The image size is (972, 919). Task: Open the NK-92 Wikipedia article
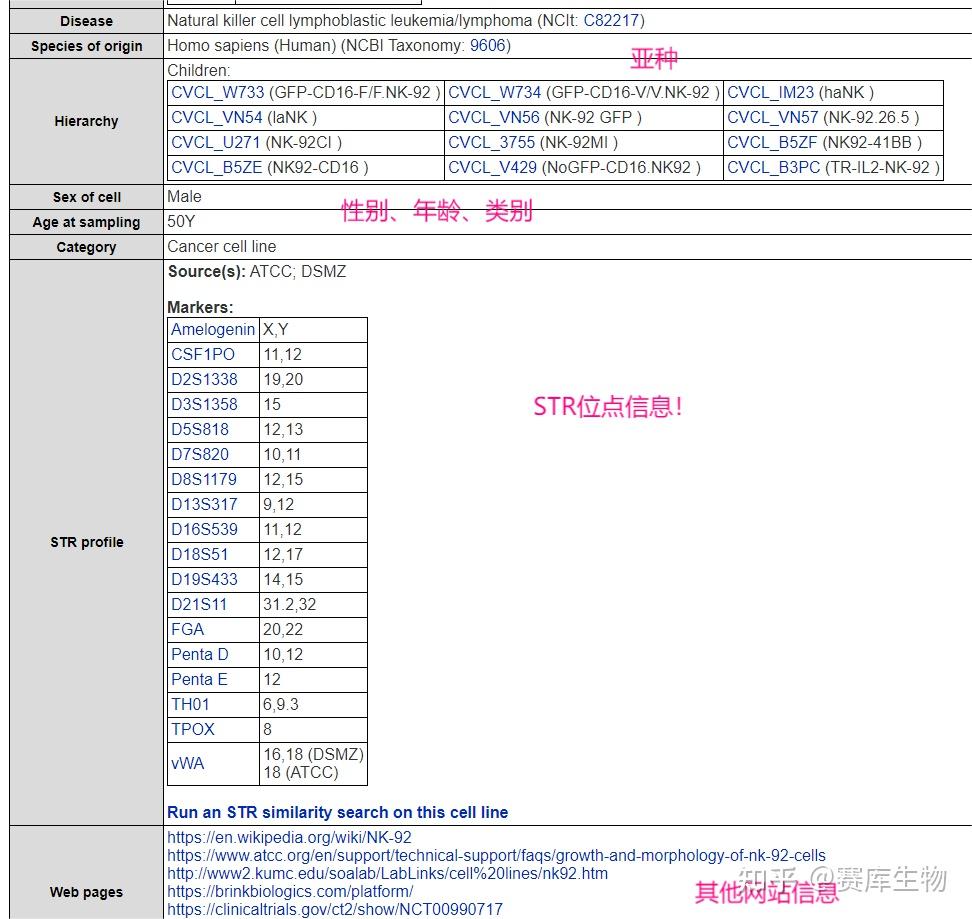coord(290,838)
